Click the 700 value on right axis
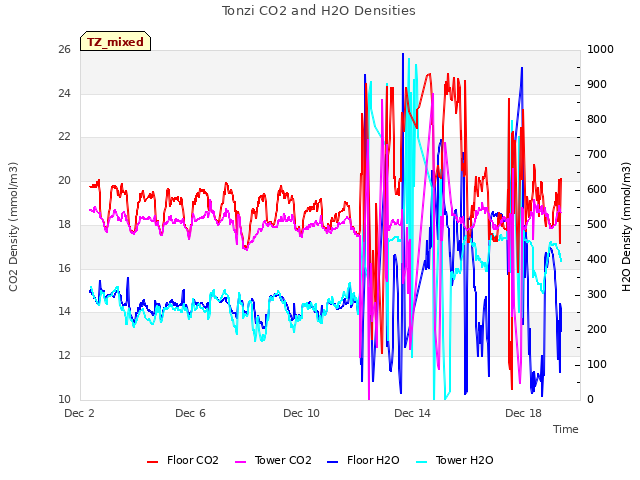This screenshot has height=480, width=640. (597, 155)
